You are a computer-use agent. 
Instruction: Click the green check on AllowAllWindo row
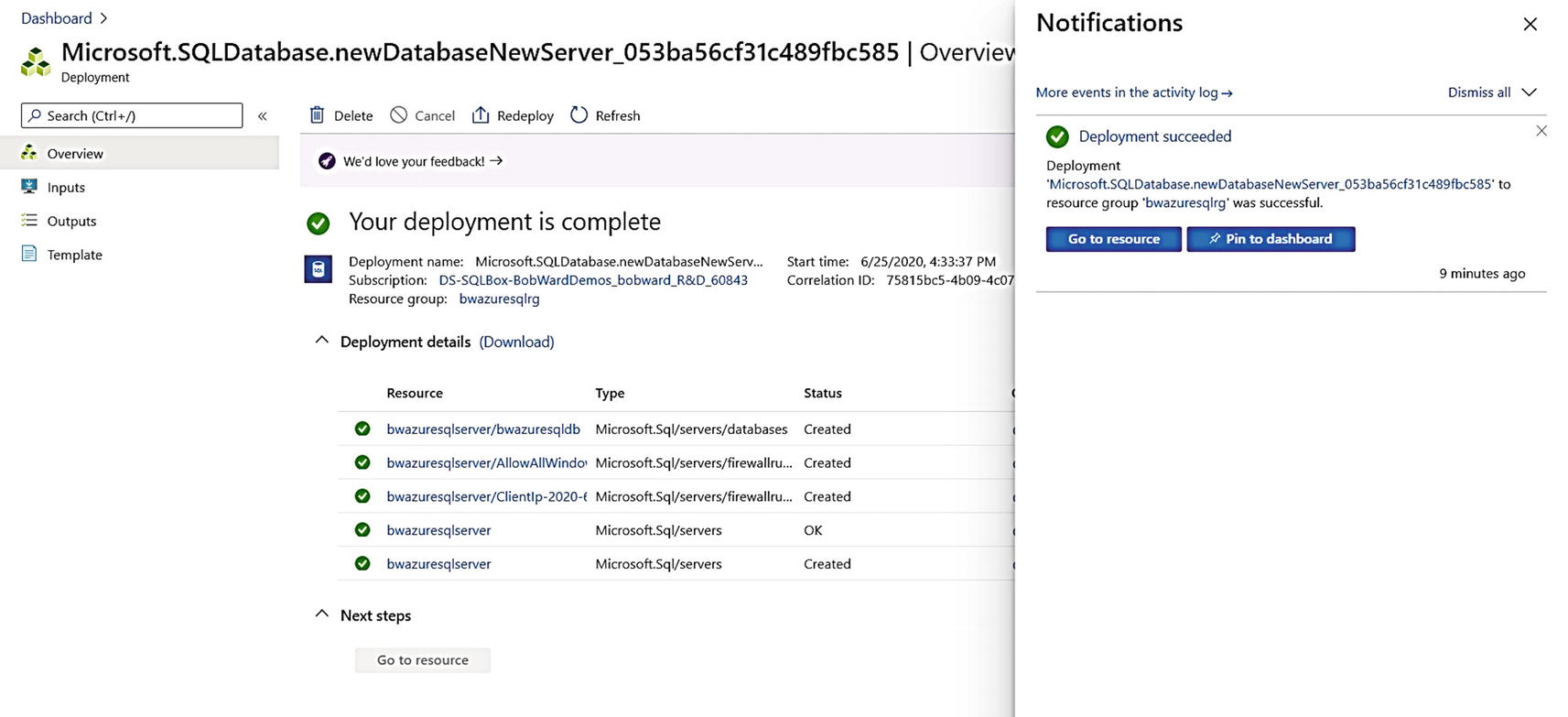click(x=362, y=462)
